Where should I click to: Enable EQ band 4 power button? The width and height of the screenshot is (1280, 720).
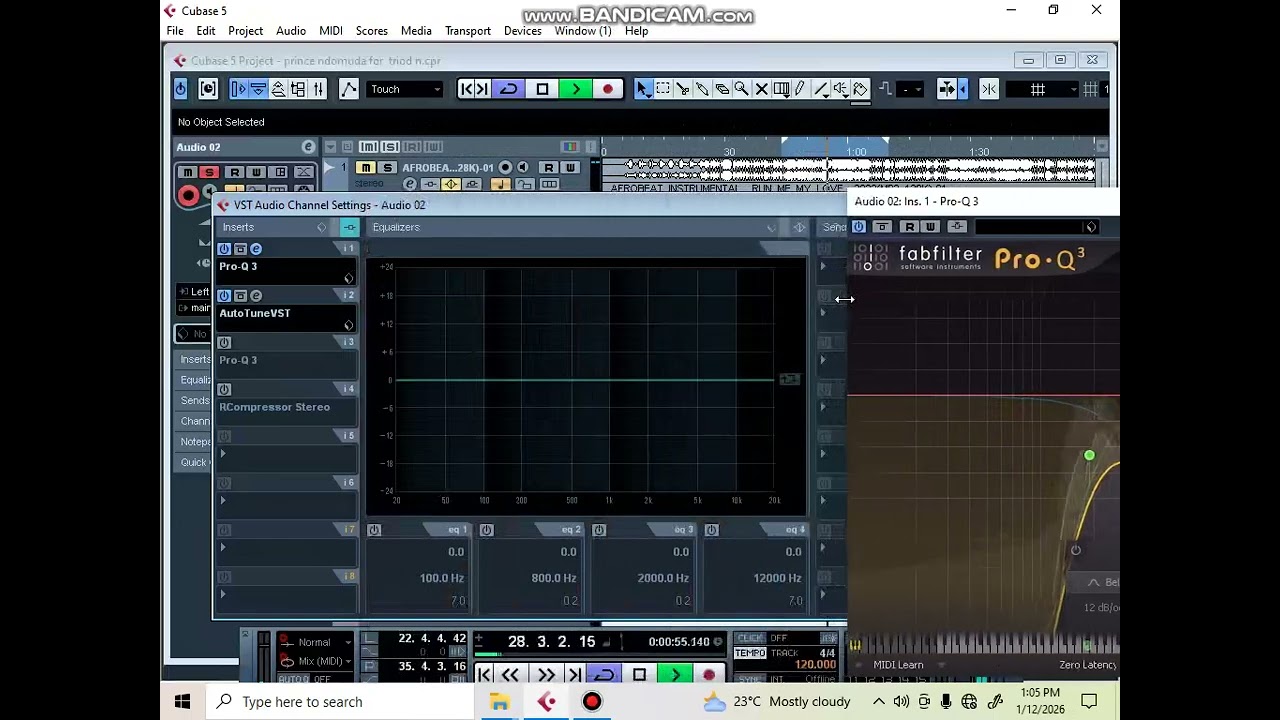pos(712,530)
